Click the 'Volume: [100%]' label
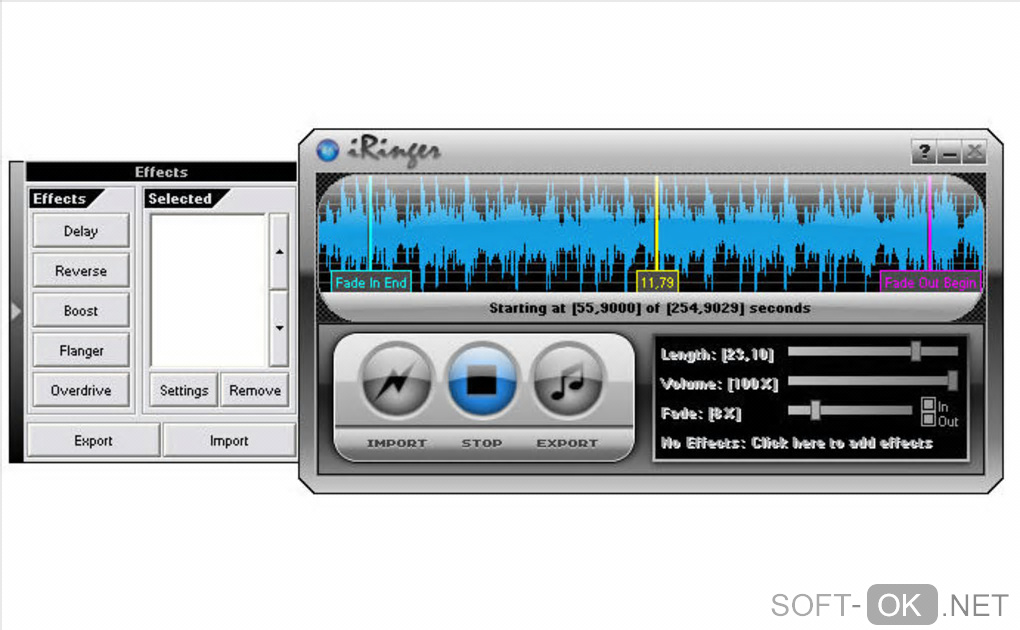The width and height of the screenshot is (1020, 630). coord(719,384)
